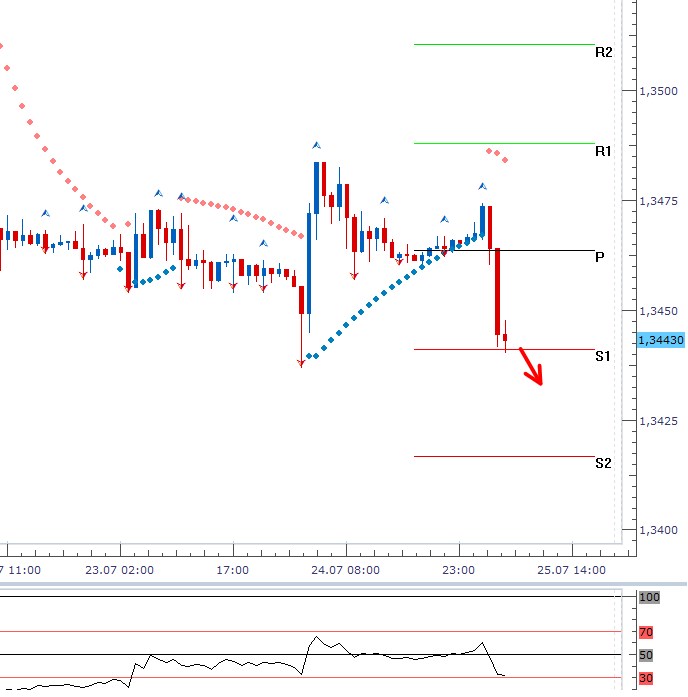Click the 17:00 time axis label

(x=232, y=570)
